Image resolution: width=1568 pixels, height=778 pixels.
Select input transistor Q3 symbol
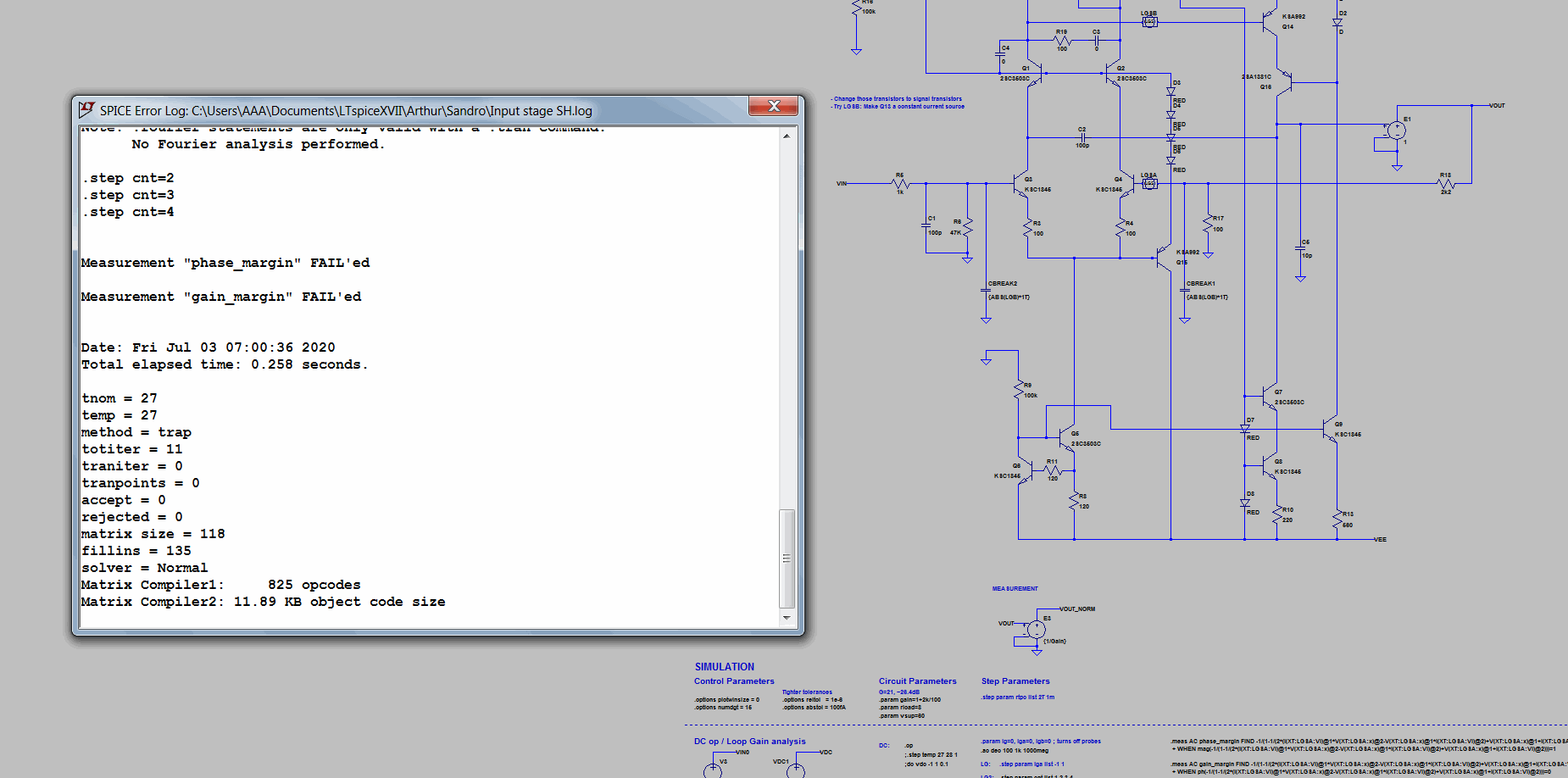tap(1021, 184)
